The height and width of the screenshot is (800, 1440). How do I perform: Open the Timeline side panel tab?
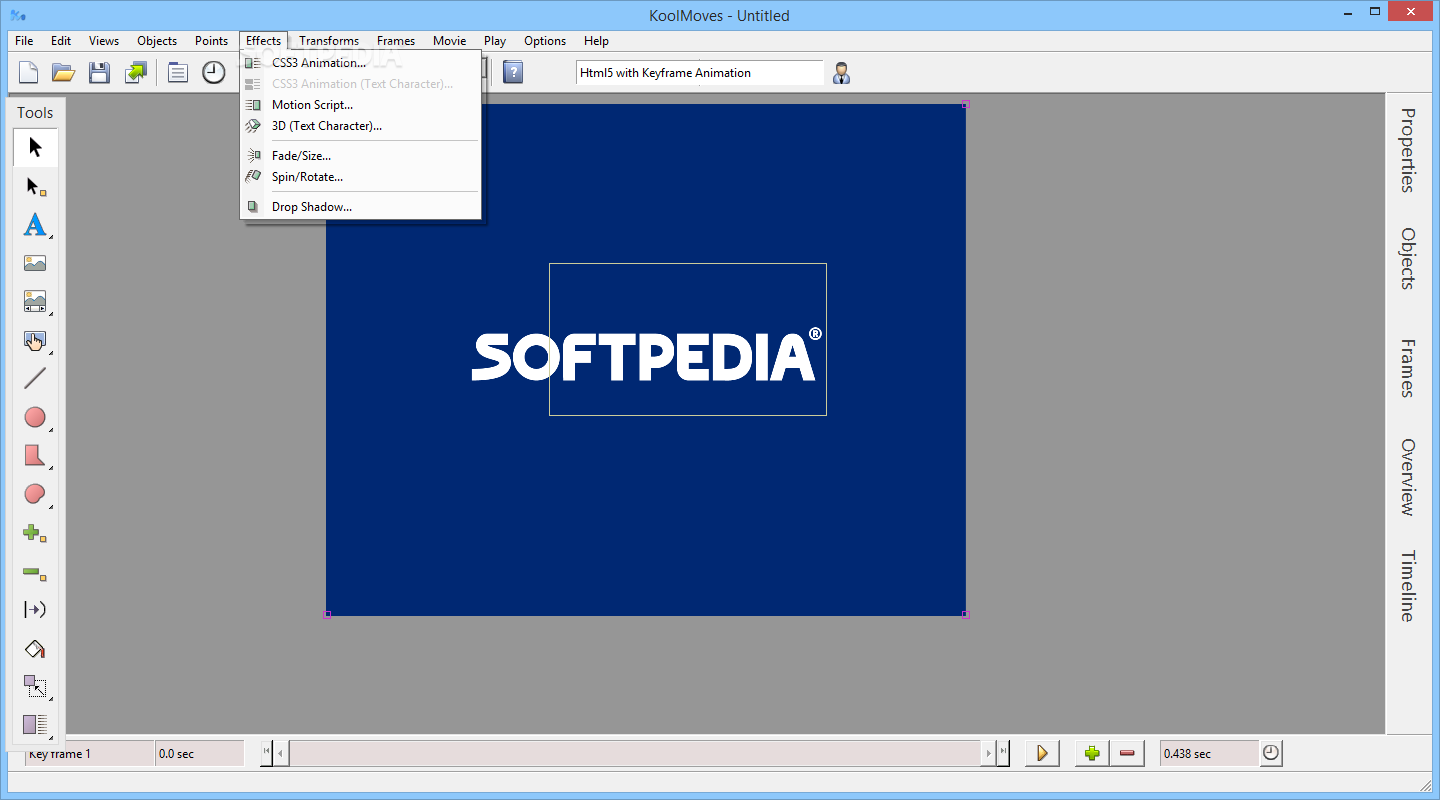click(x=1407, y=586)
